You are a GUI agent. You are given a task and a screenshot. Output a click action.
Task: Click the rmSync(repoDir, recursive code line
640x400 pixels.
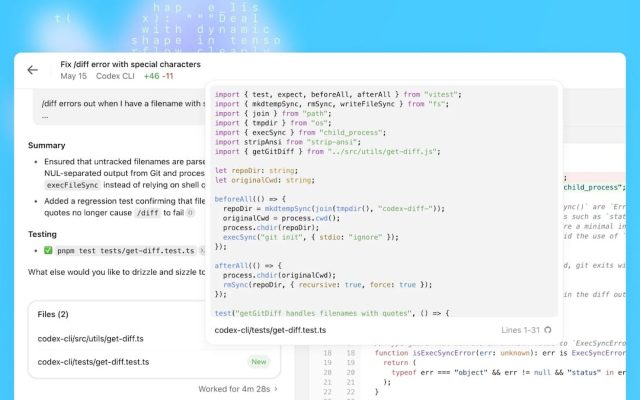point(327,285)
